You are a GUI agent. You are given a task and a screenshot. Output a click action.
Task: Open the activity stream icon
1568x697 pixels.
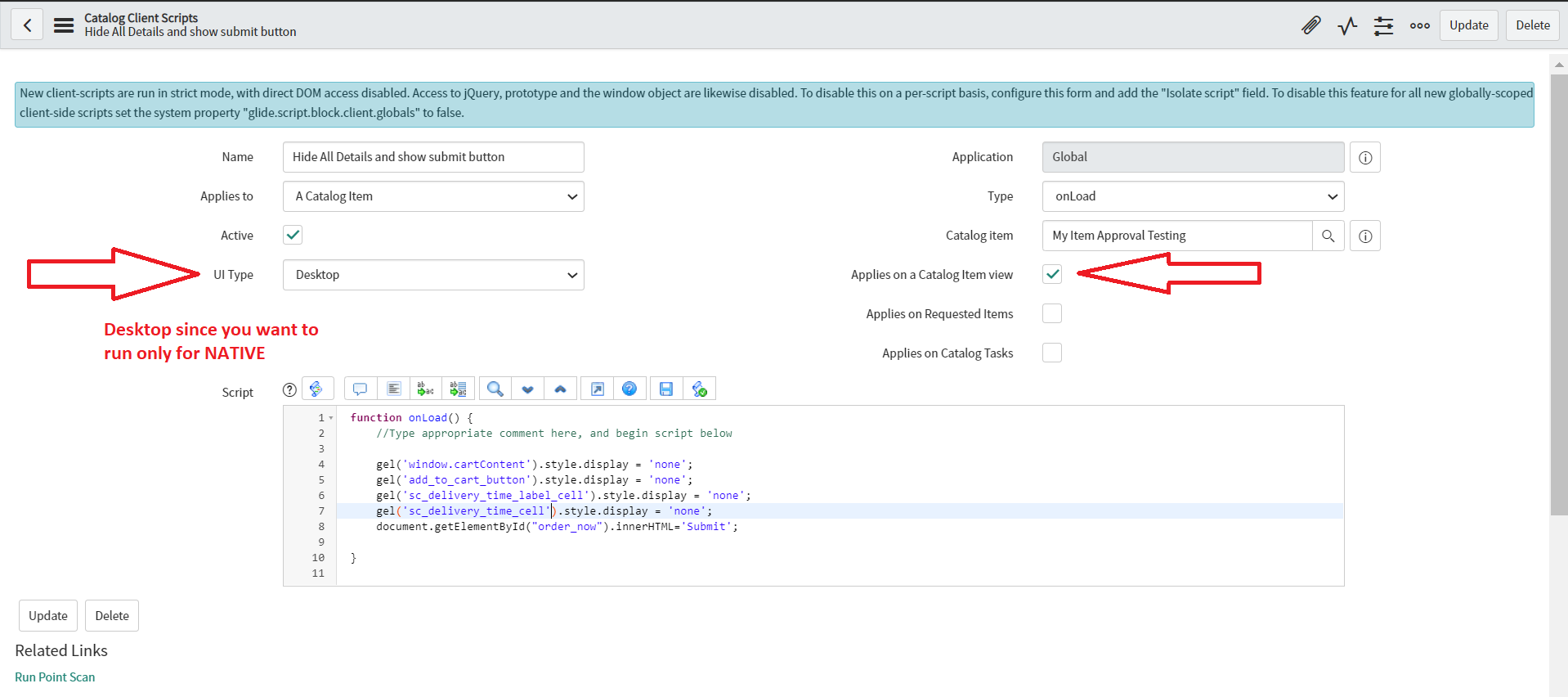1347,25
